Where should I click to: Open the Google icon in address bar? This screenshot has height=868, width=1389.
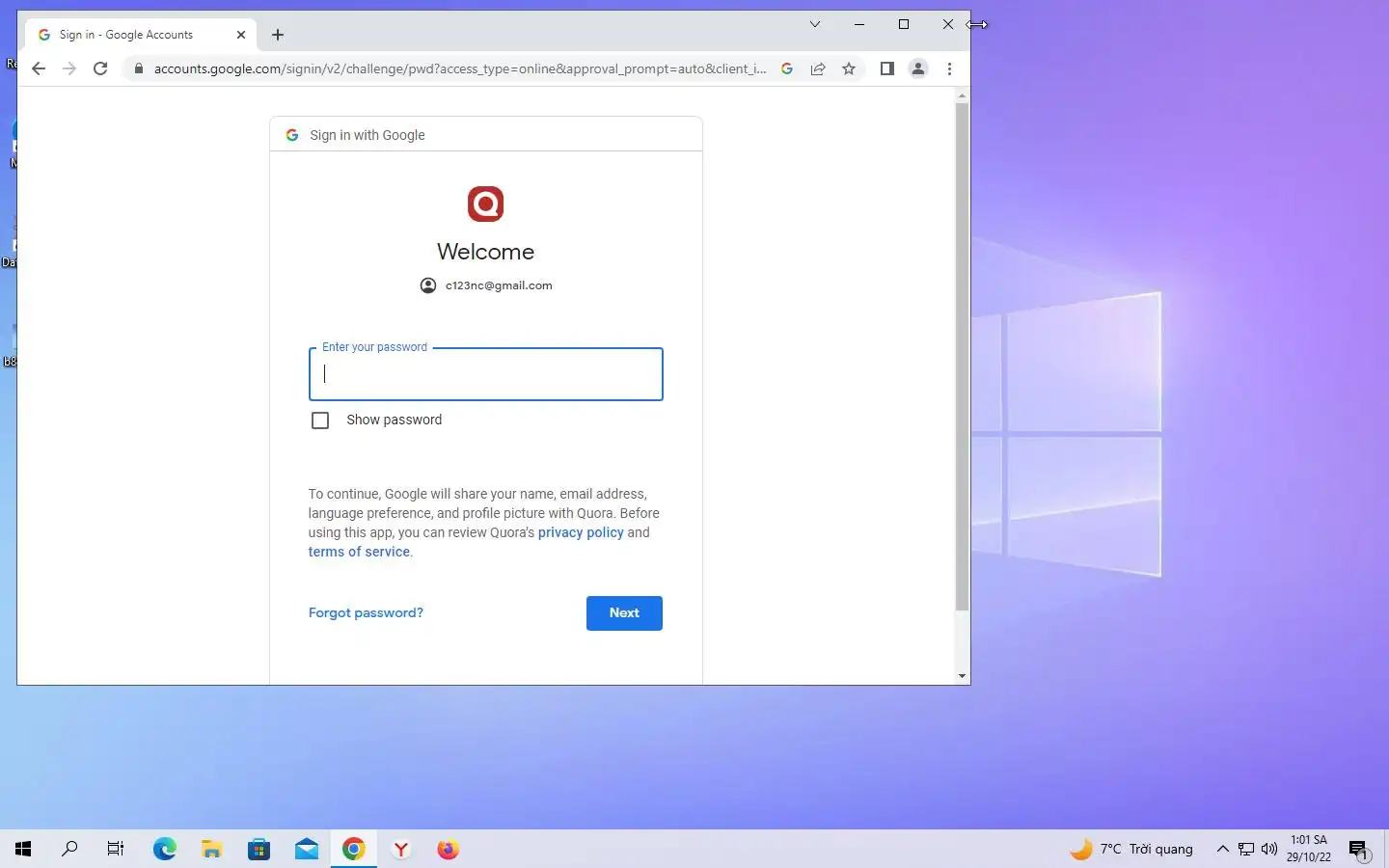pyautogui.click(x=787, y=68)
